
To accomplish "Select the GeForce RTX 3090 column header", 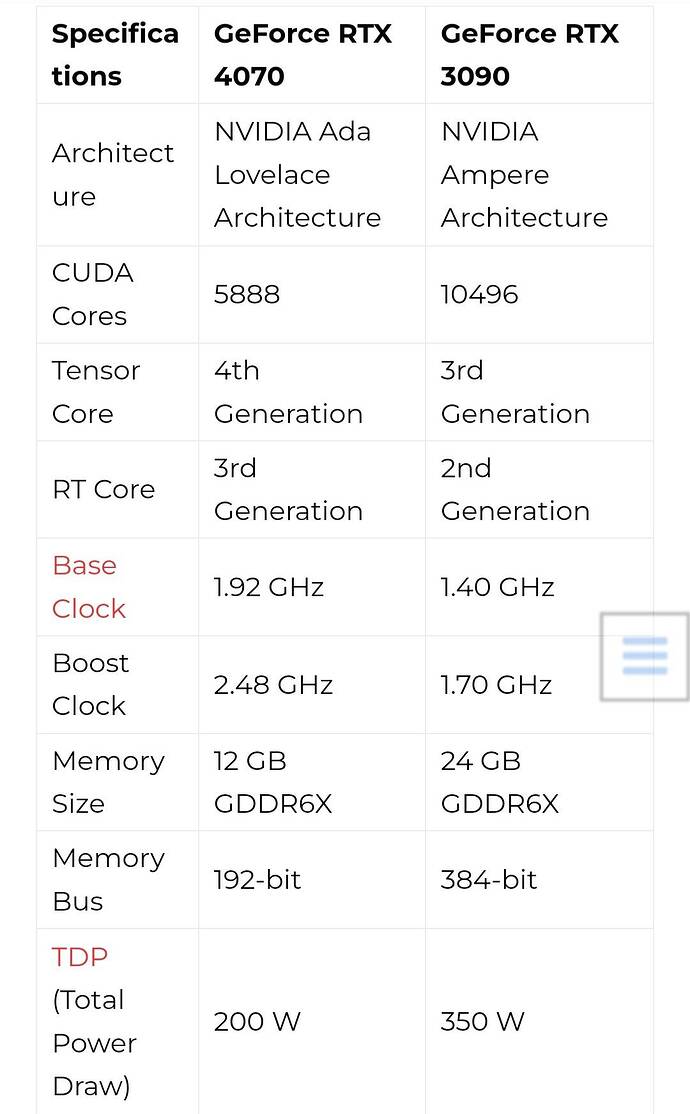I will [529, 54].
